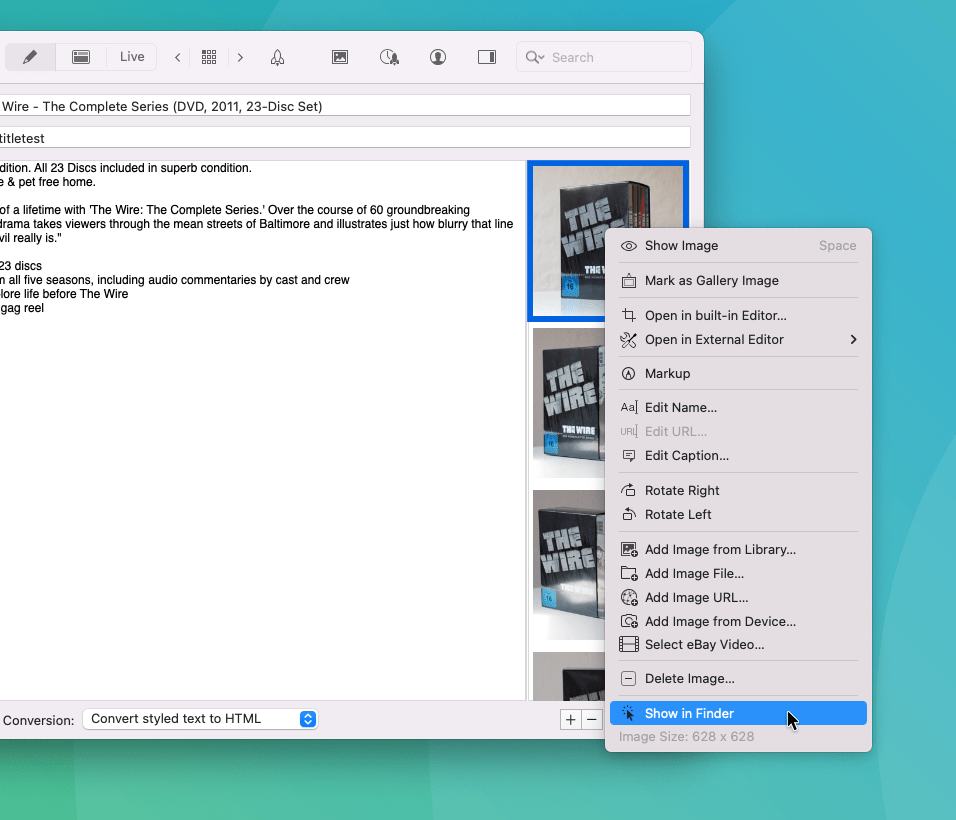Choose Add Image from Device

(x=738, y=621)
